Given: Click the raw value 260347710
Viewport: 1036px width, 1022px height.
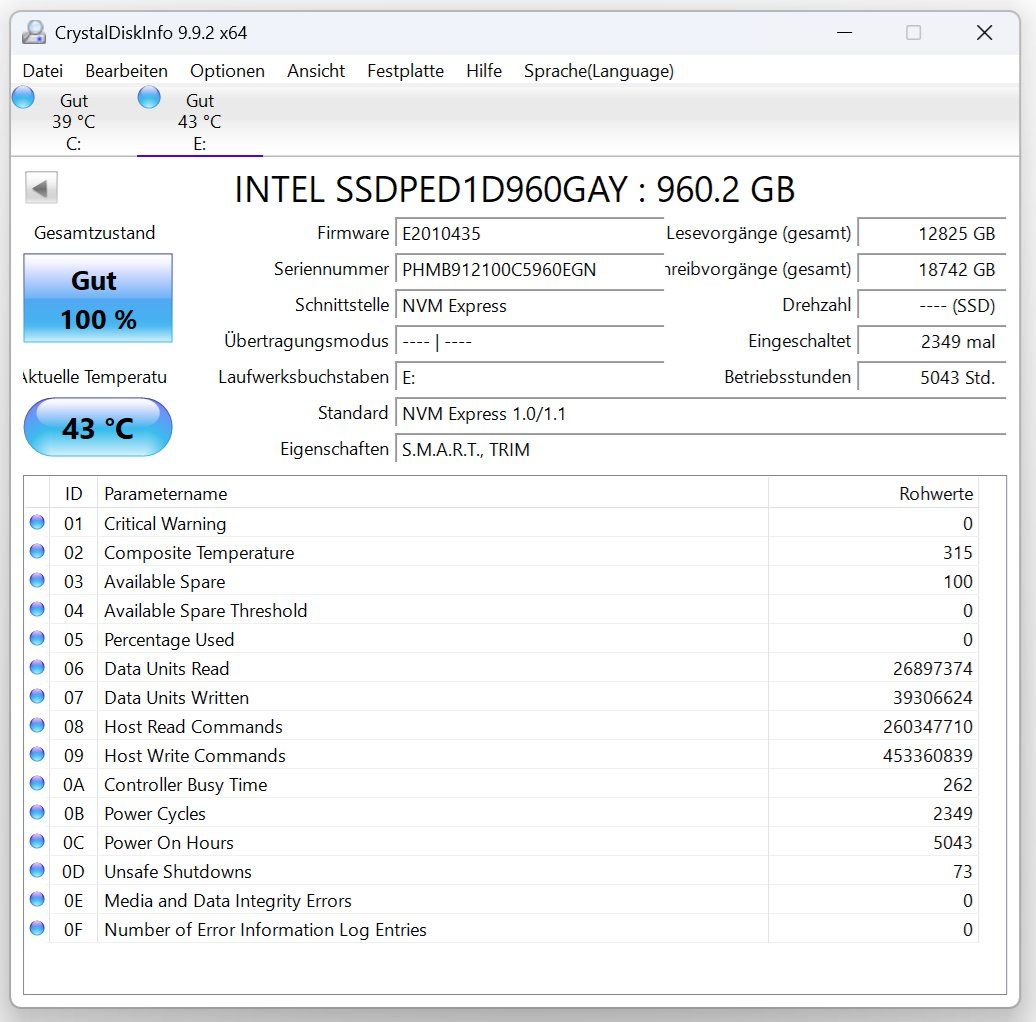Looking at the screenshot, I should click(x=928, y=727).
